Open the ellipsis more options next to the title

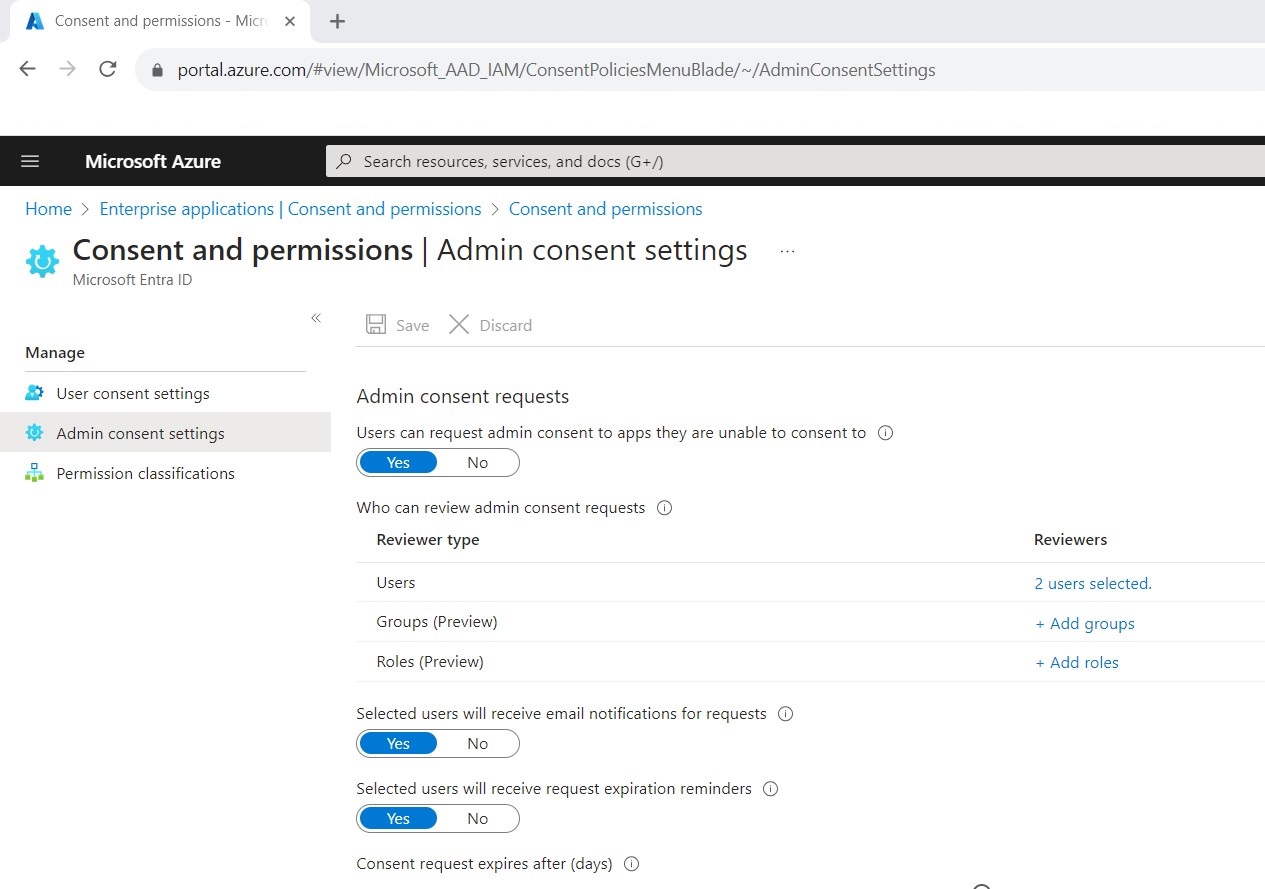[787, 251]
